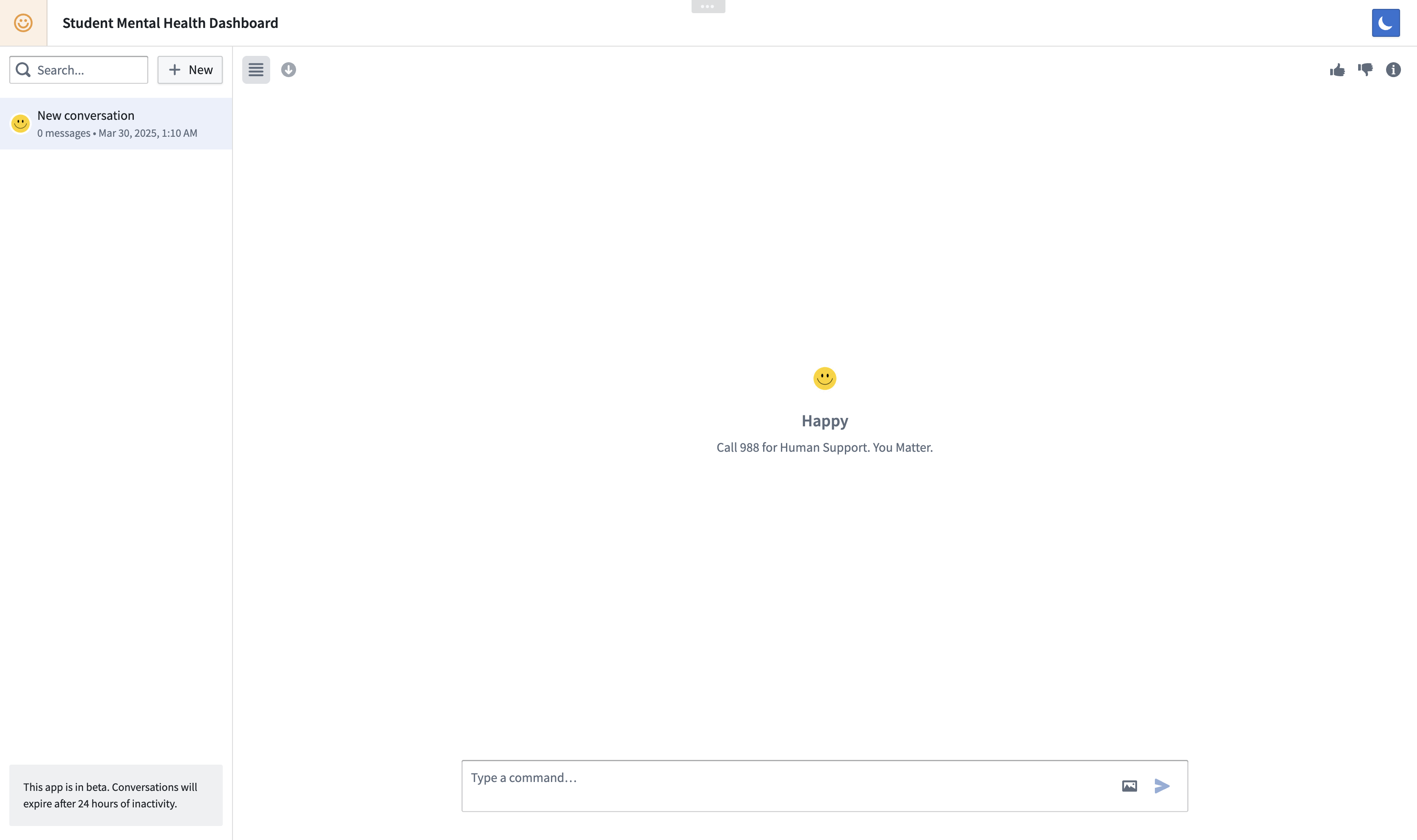
Task: Give thumbs up feedback
Action: [1337, 69]
